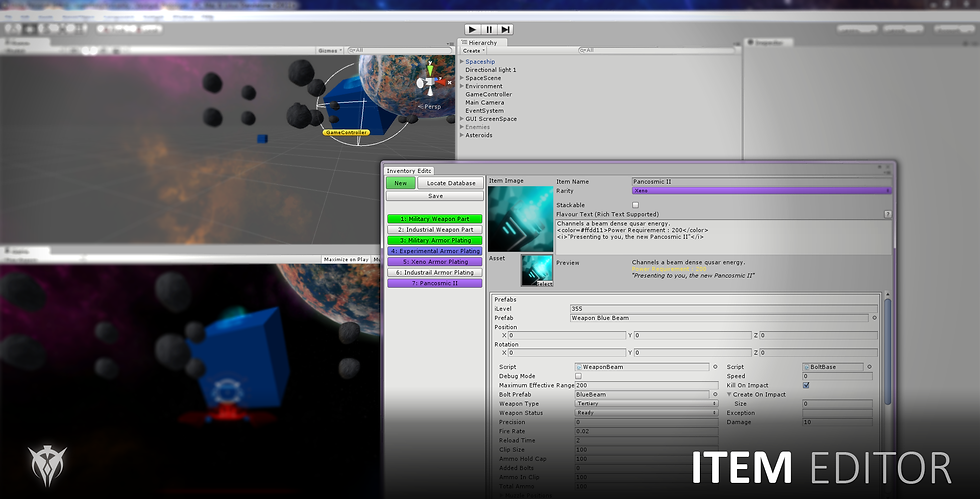The width and height of the screenshot is (980, 499).
Task: Click into the Flavour Text area
Action: click(x=723, y=236)
